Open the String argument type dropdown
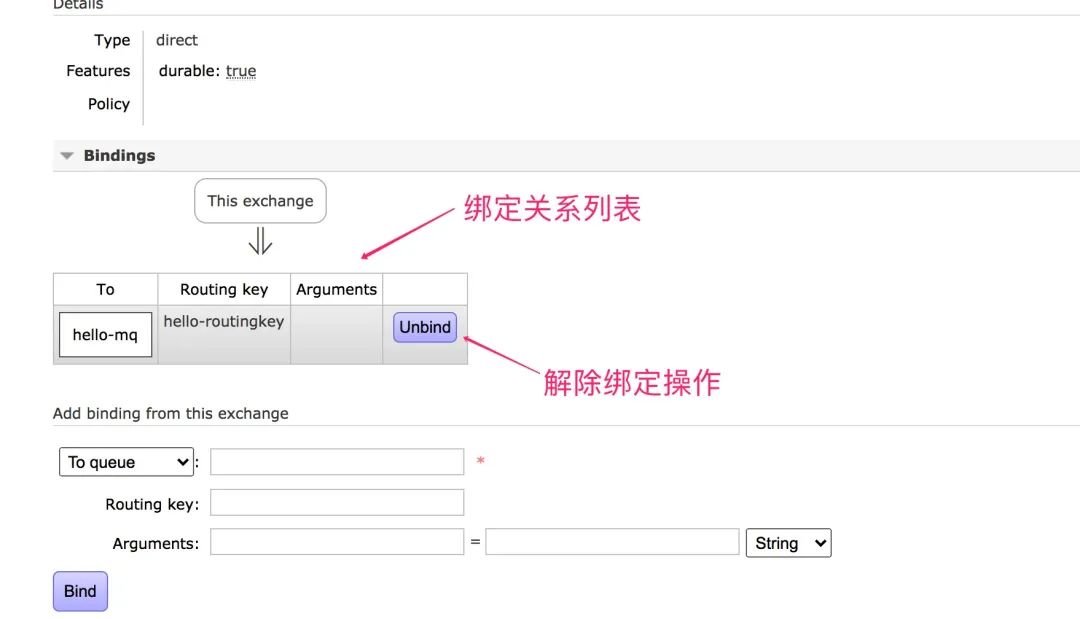1080x619 pixels. click(788, 543)
